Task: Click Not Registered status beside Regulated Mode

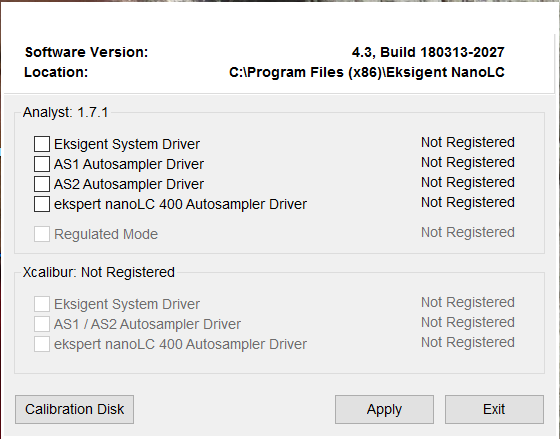Action: pos(468,232)
